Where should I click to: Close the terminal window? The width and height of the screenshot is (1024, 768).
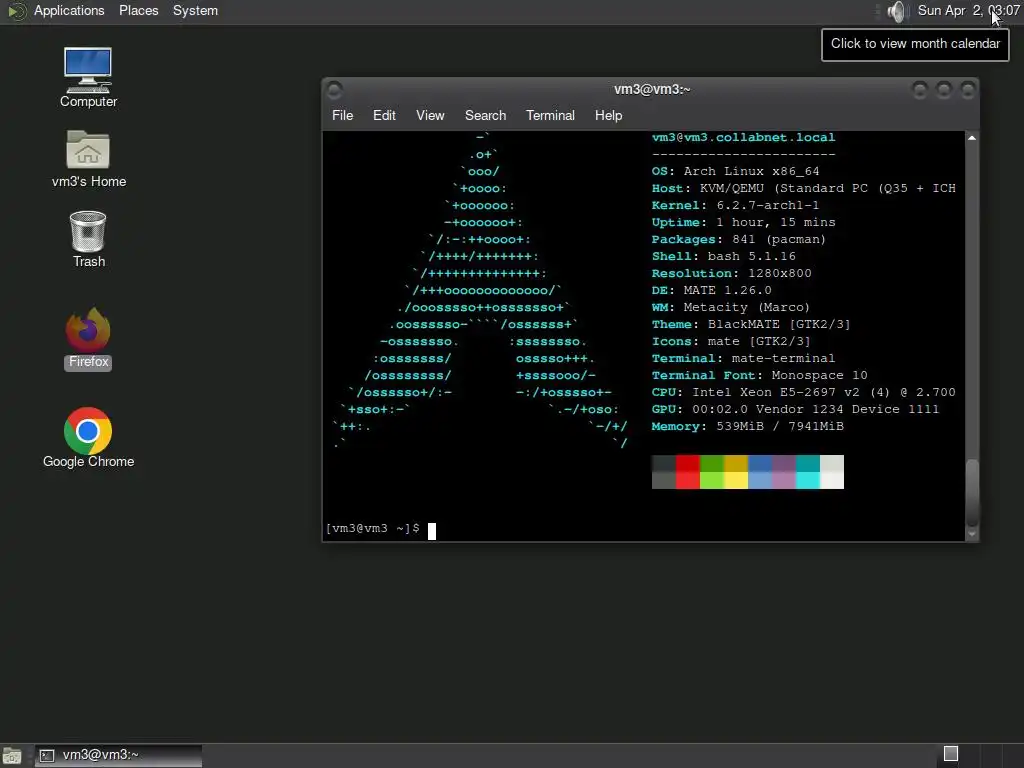(968, 89)
